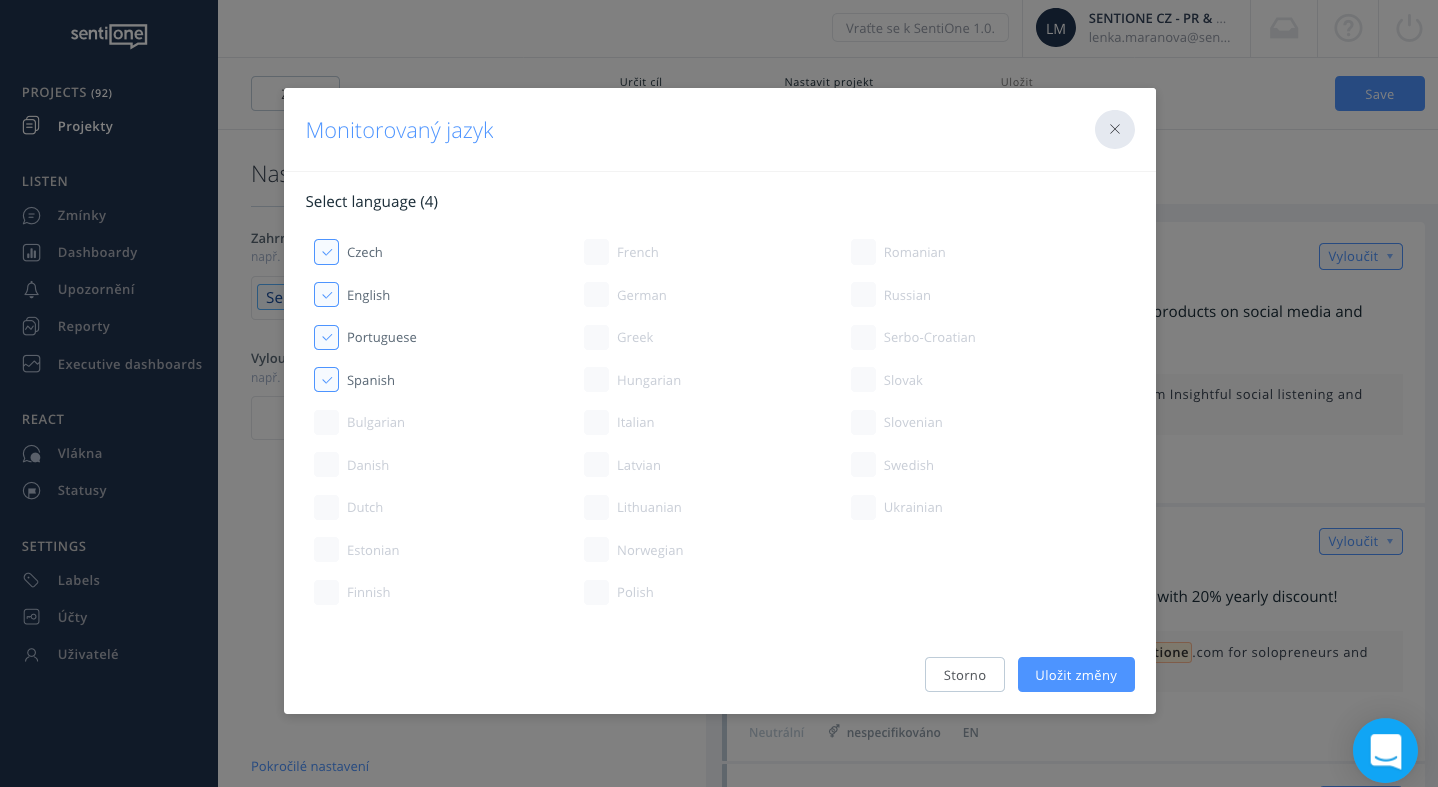Click the Uložit změny button
Viewport: 1438px width, 787px height.
[1076, 675]
